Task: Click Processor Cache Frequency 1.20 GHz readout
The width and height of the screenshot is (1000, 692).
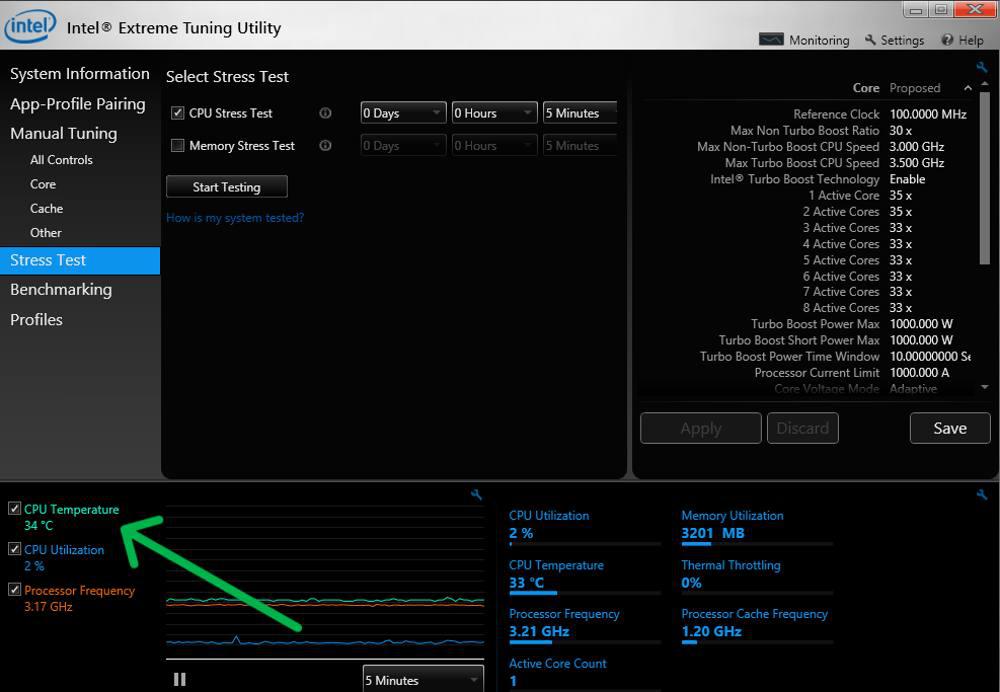Action: 711,631
